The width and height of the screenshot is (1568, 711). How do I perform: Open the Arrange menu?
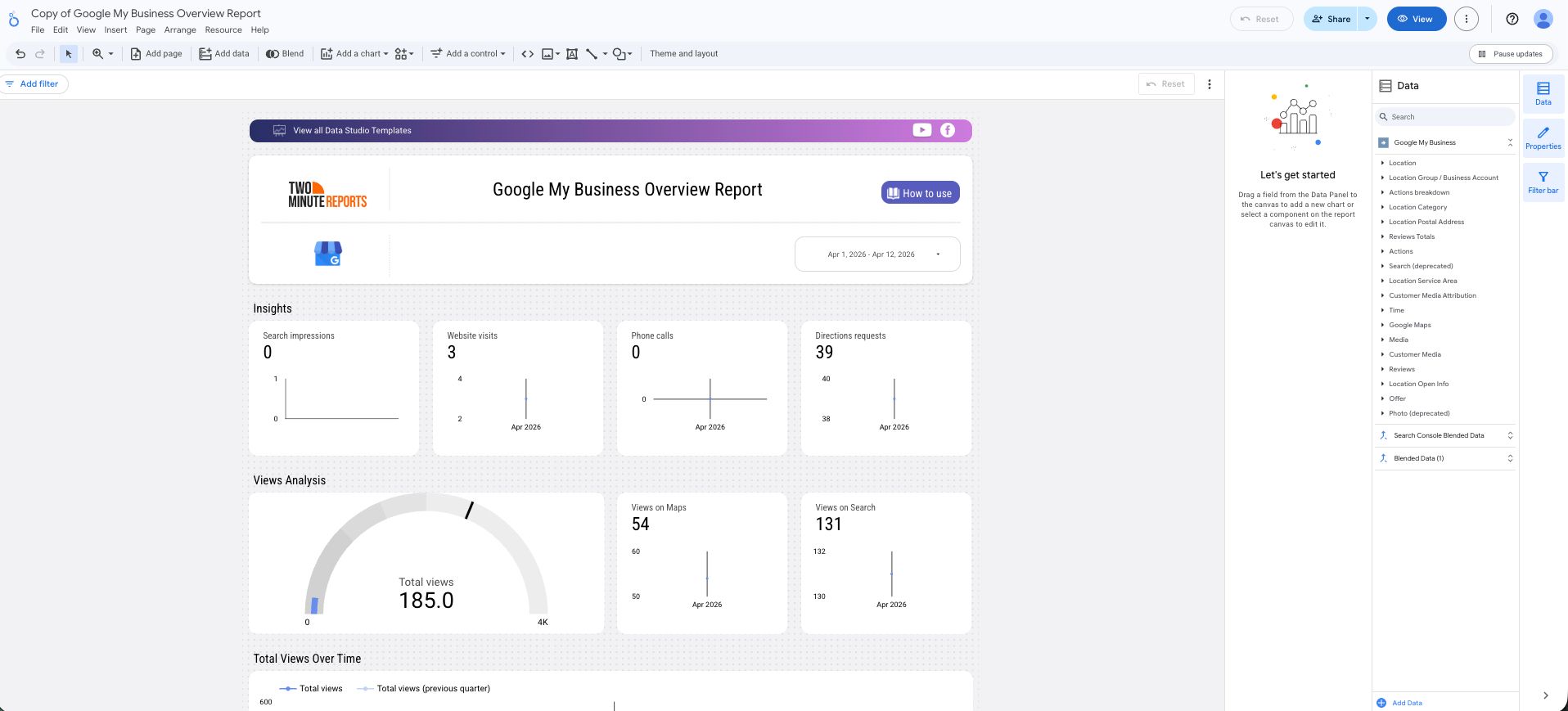pyautogui.click(x=180, y=30)
